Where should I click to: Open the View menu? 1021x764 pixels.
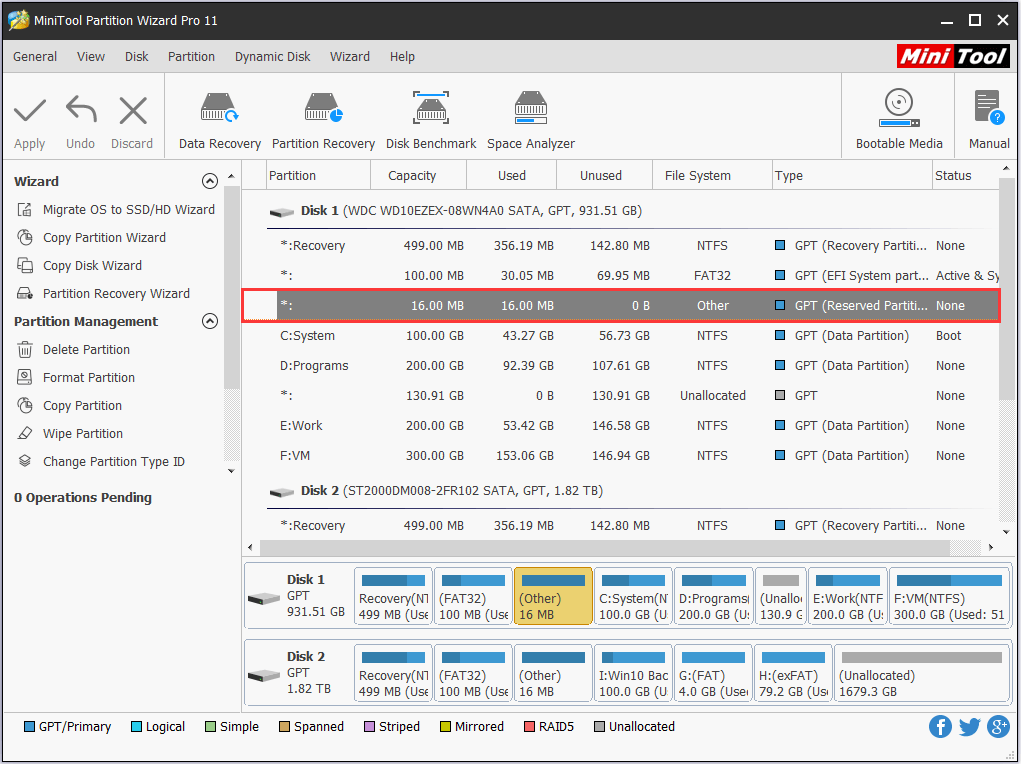tap(91, 57)
